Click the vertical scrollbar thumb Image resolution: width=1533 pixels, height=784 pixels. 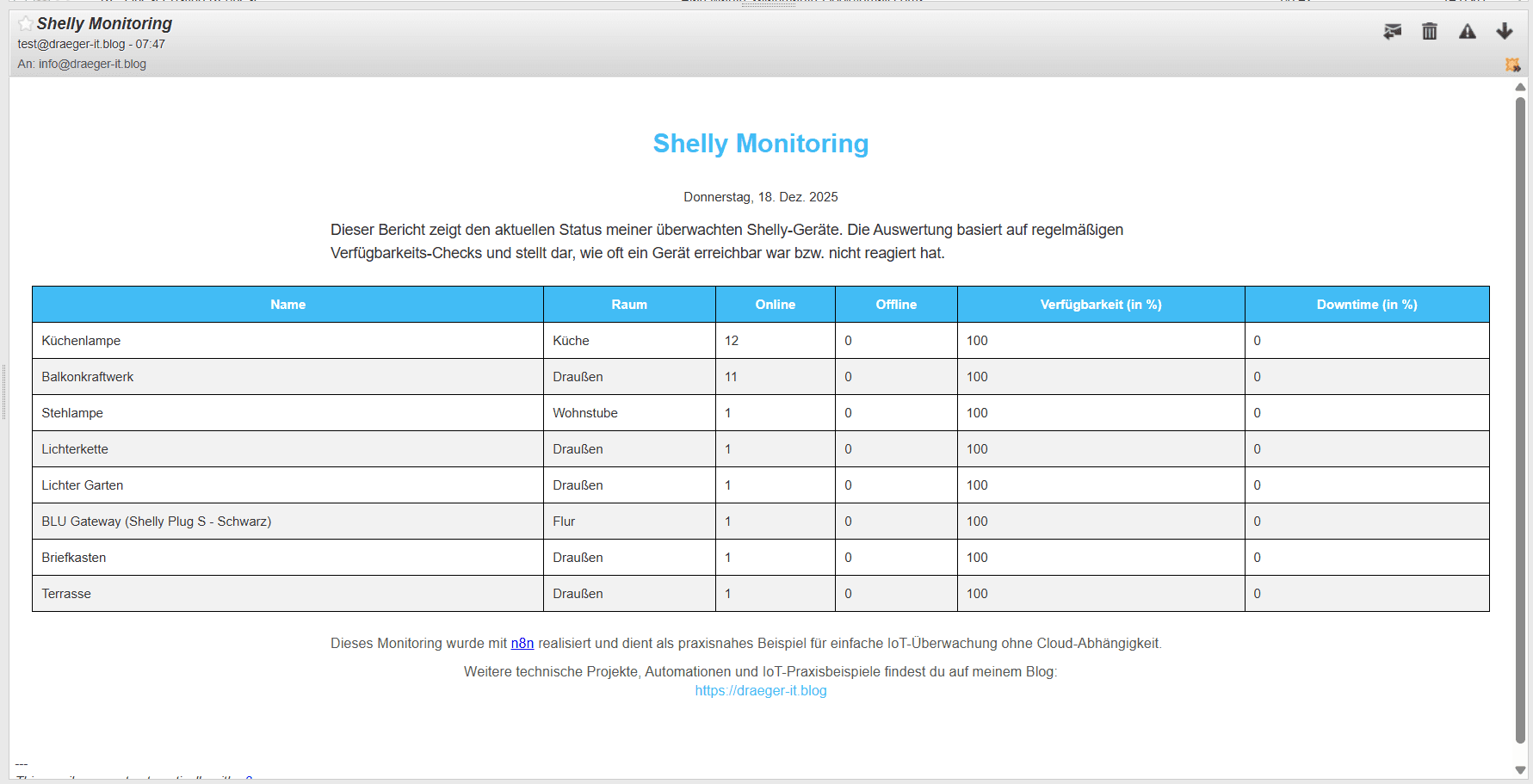(x=1520, y=420)
